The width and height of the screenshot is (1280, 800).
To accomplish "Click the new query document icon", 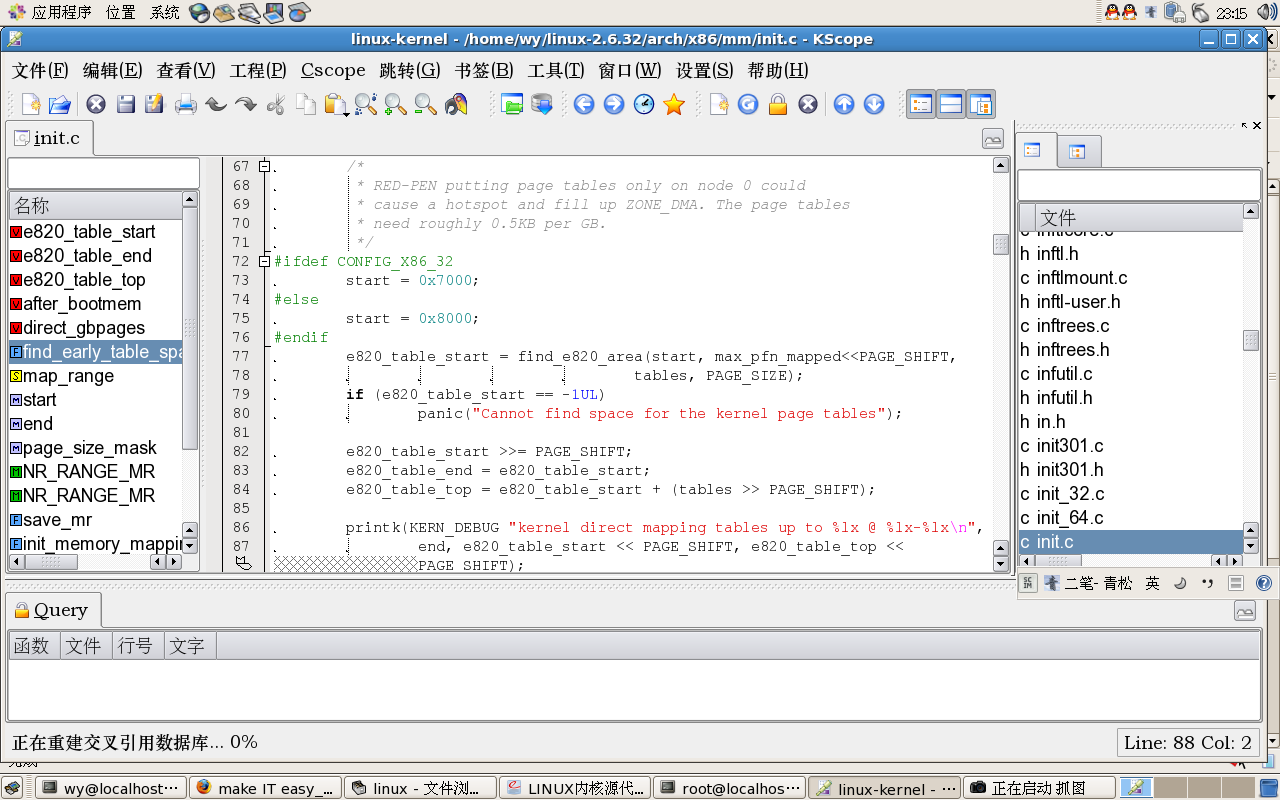I will (718, 104).
